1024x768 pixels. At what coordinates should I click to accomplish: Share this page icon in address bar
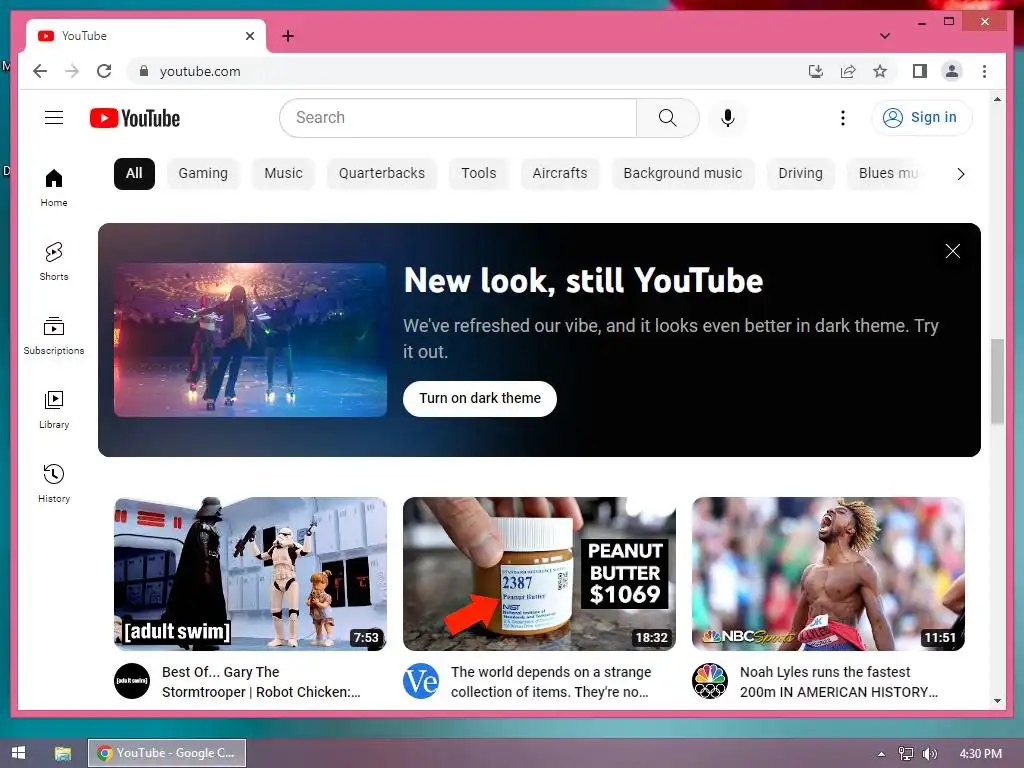[x=848, y=71]
